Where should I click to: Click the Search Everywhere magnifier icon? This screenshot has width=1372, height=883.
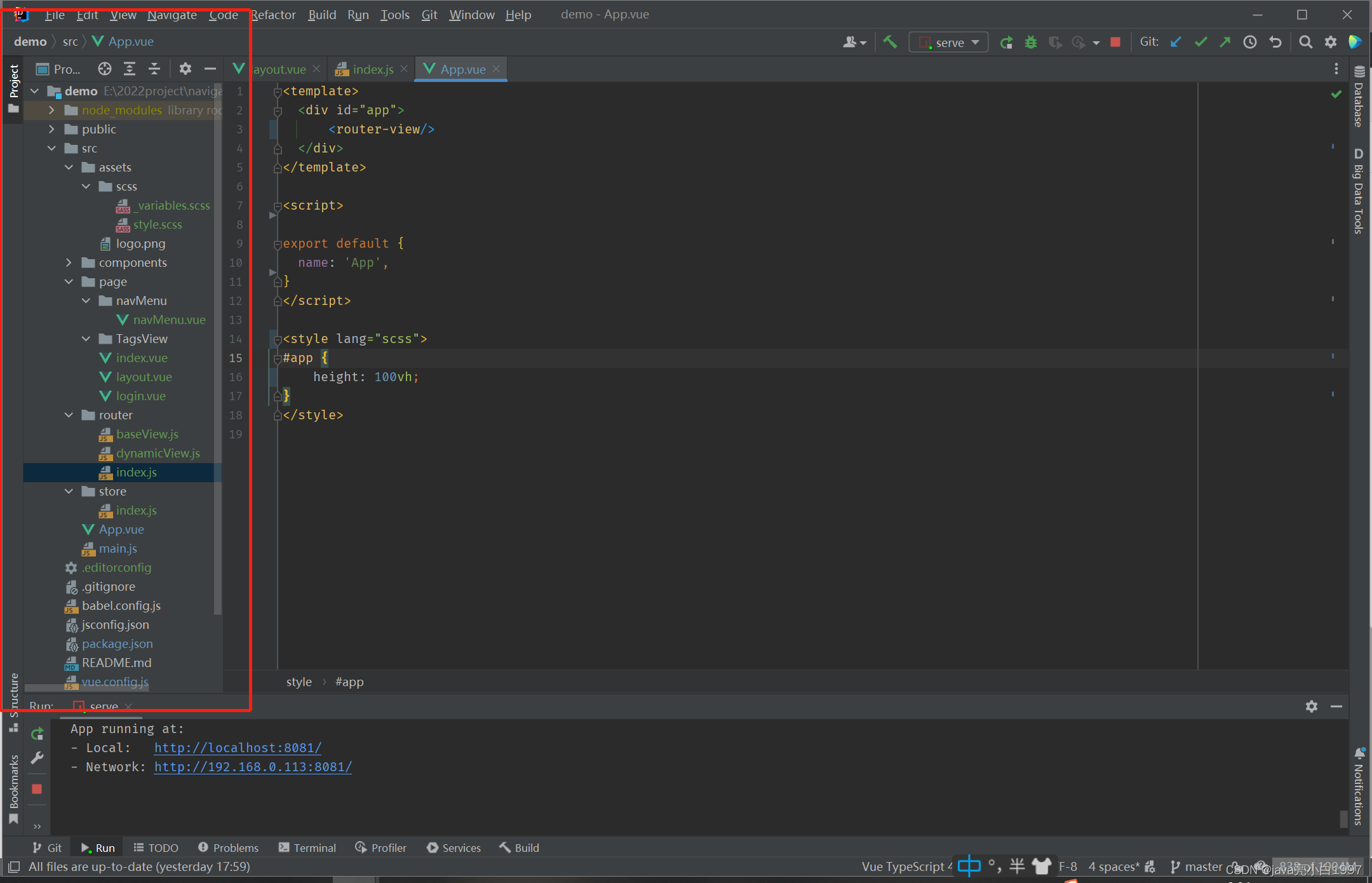(x=1305, y=42)
